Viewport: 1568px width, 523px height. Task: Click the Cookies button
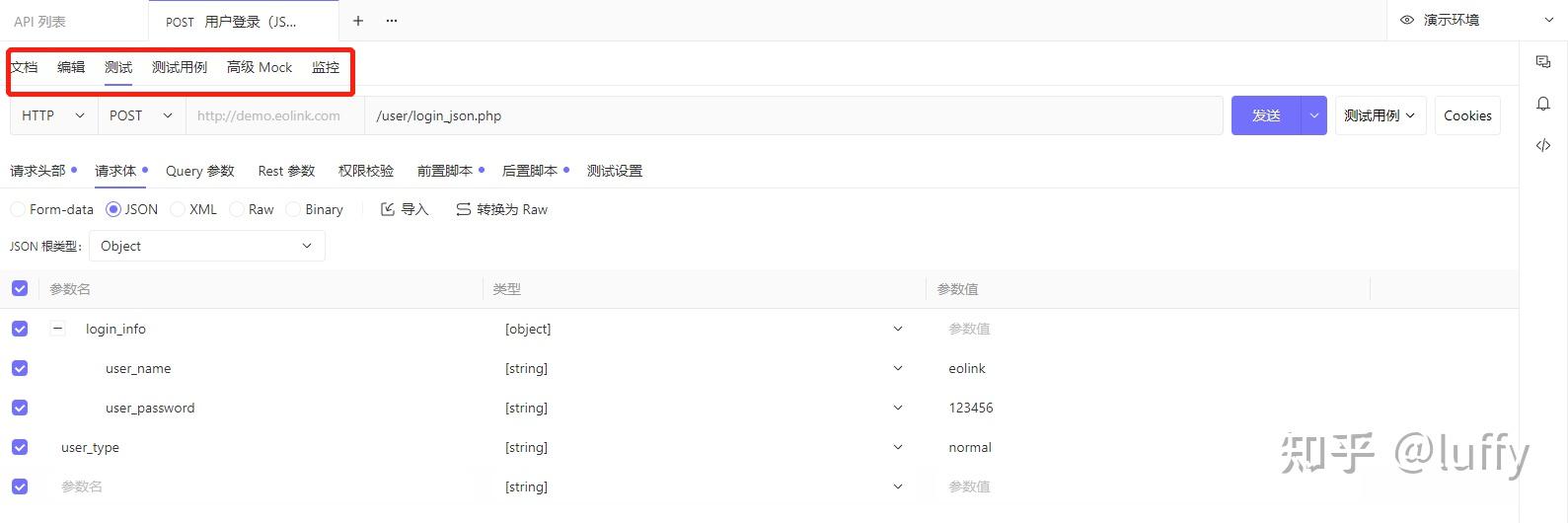[1467, 115]
